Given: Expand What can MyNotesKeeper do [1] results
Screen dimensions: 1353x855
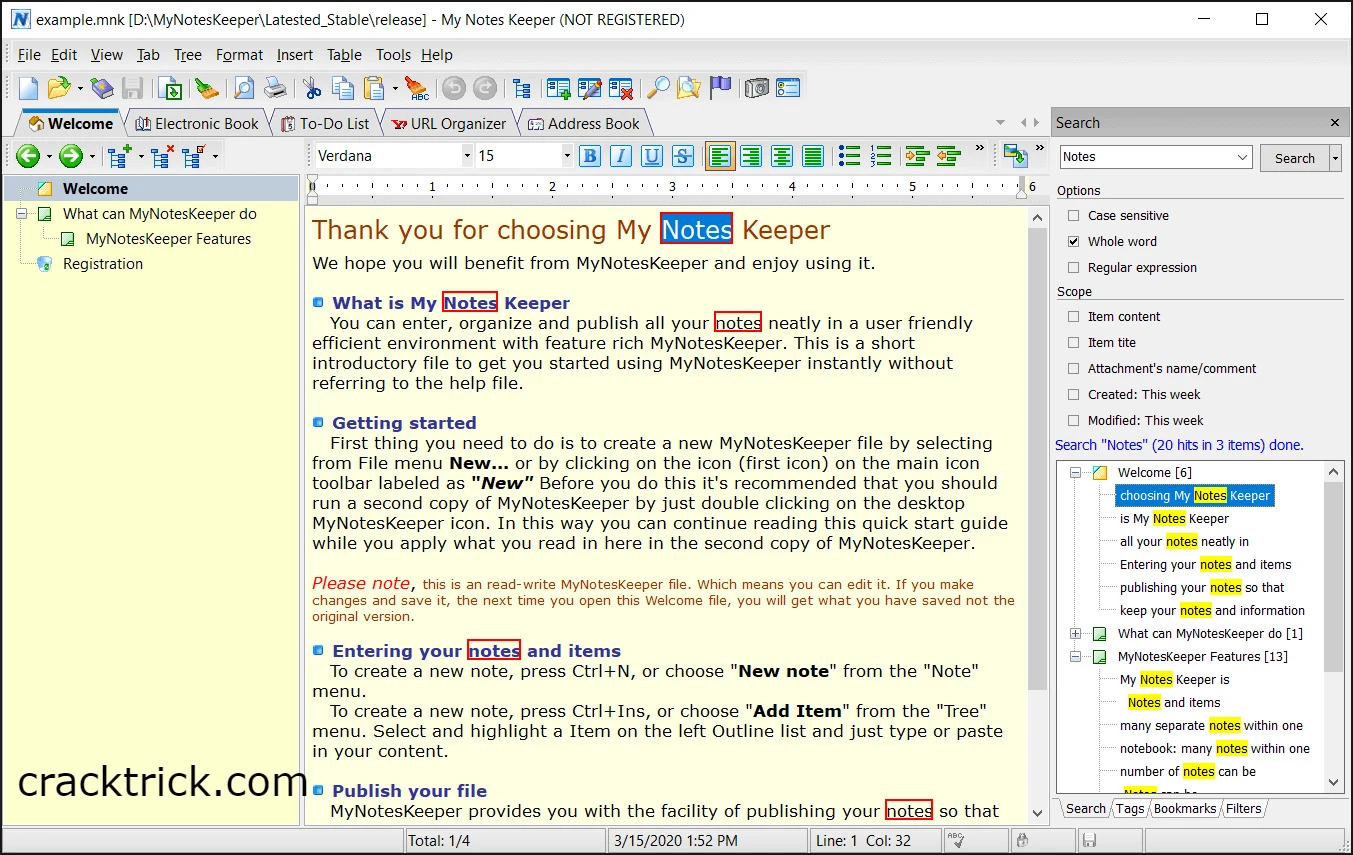Looking at the screenshot, I should click(1076, 633).
